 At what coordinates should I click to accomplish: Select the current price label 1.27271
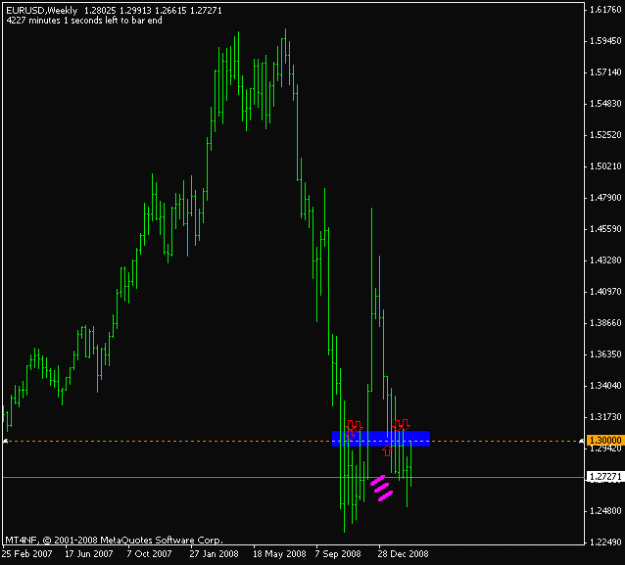[x=605, y=477]
